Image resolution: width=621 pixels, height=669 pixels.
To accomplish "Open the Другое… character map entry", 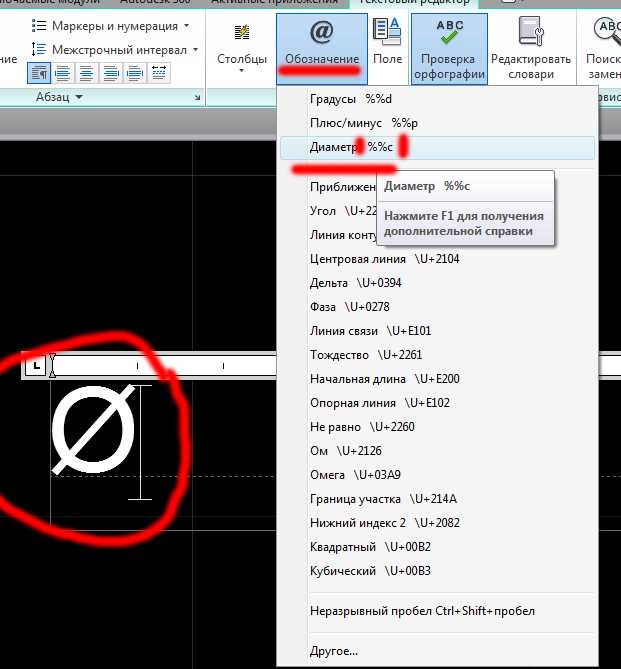I will tap(437, 651).
